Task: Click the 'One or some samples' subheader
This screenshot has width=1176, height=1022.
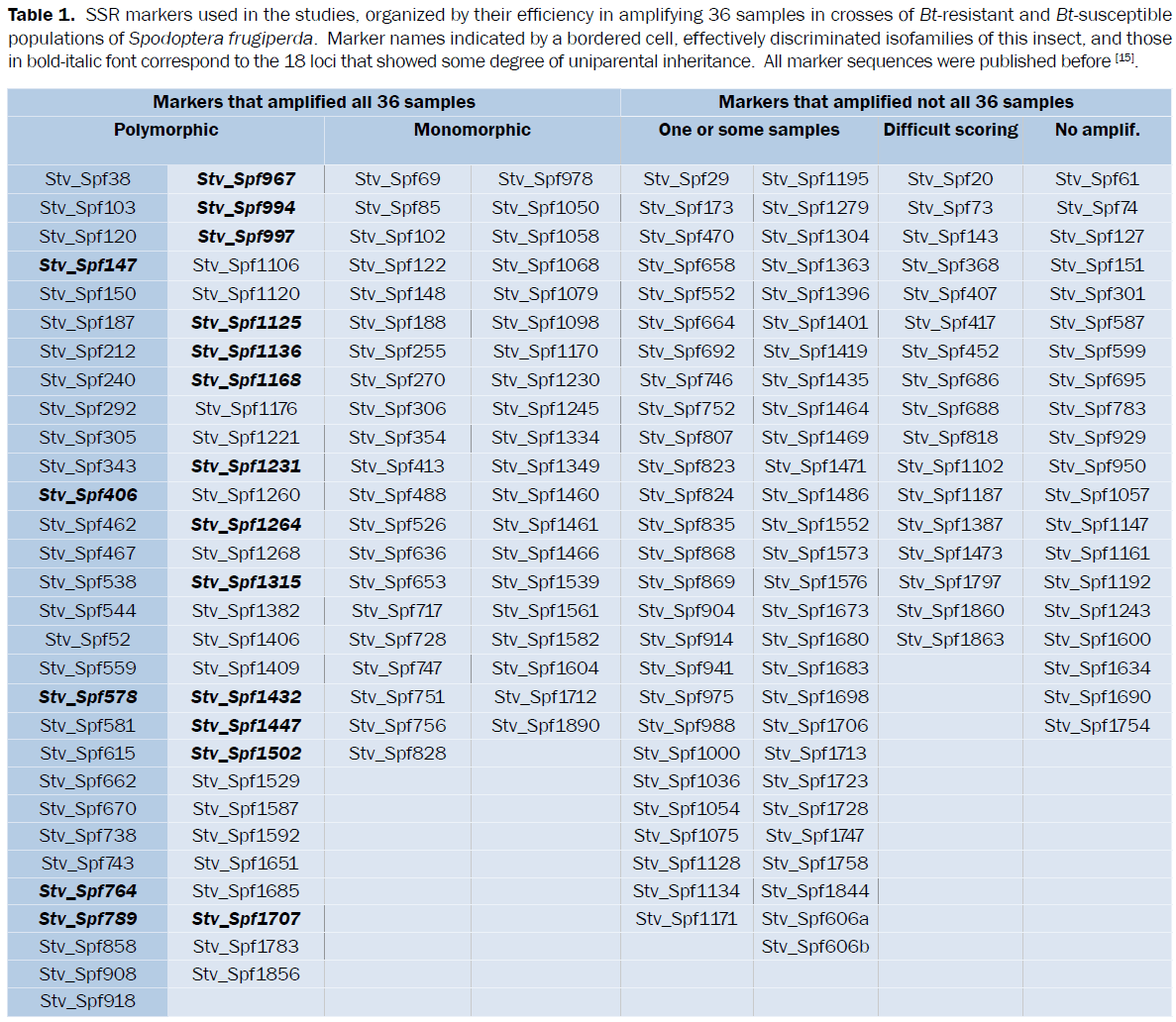Action: pos(748,130)
